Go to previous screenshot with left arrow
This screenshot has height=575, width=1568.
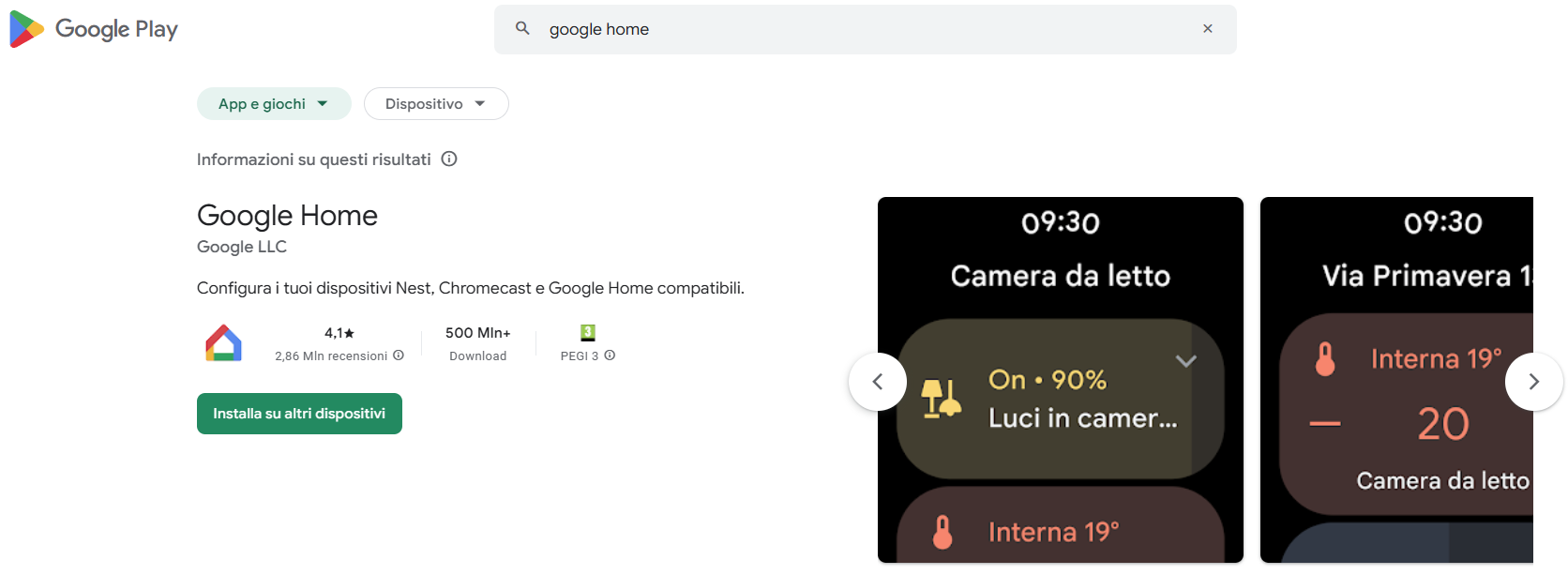[878, 381]
